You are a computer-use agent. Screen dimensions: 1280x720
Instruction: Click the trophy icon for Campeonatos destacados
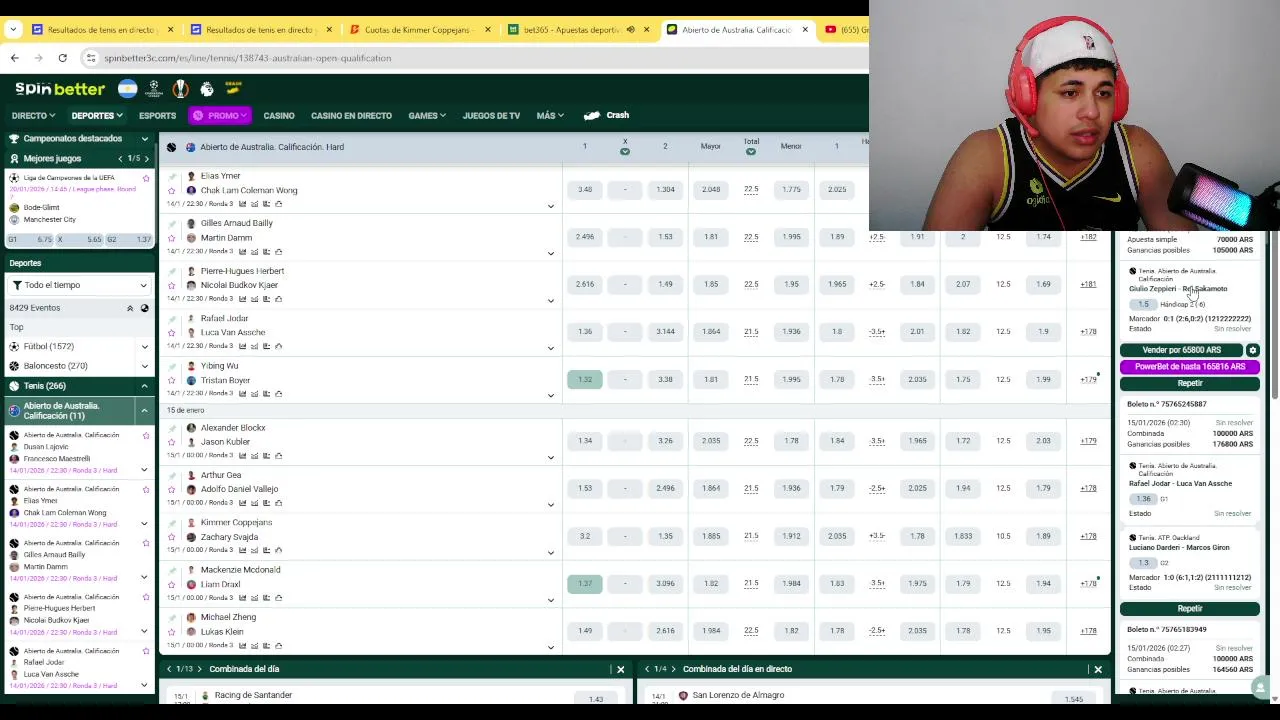tap(14, 139)
